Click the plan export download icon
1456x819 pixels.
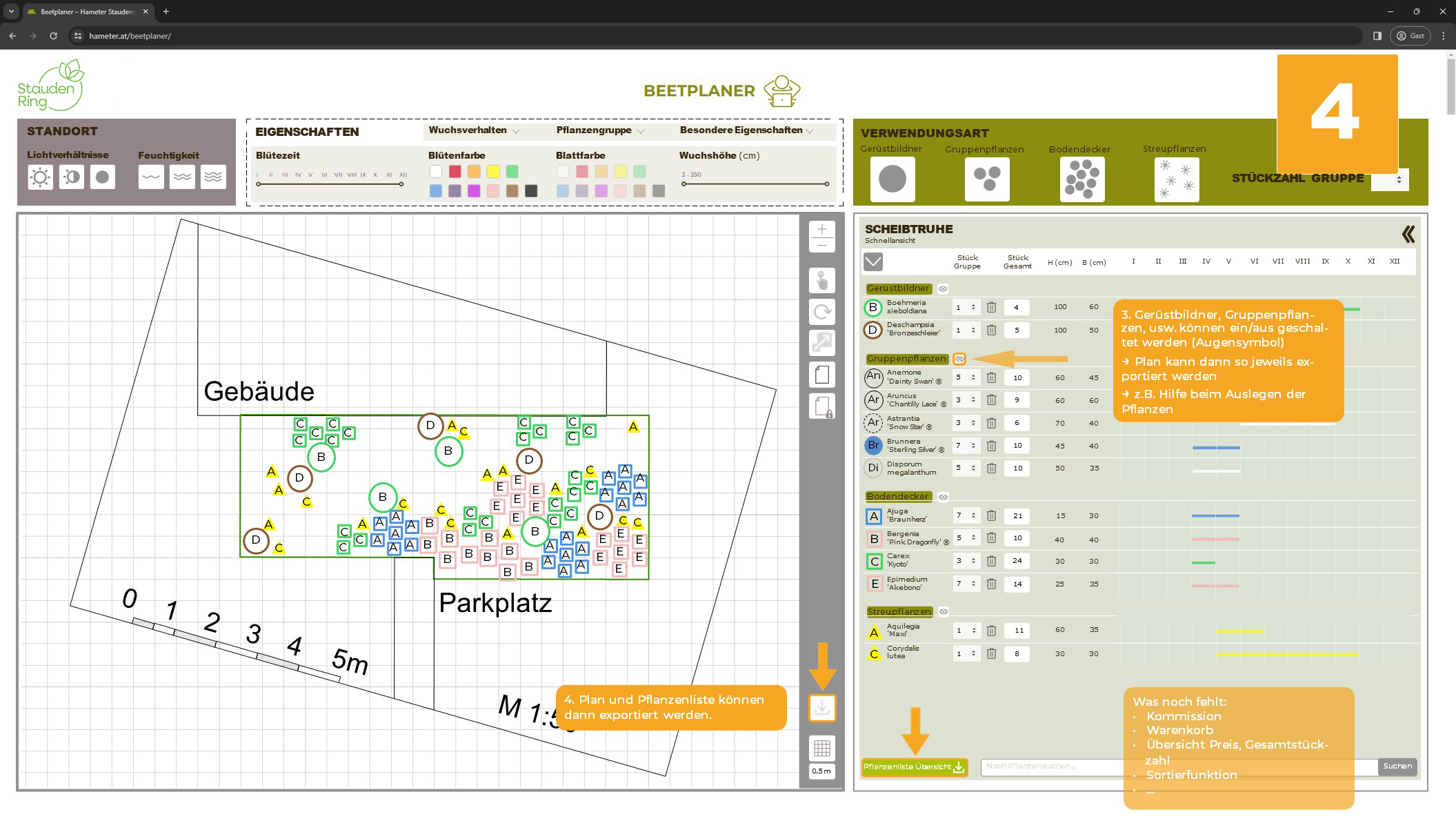821,708
